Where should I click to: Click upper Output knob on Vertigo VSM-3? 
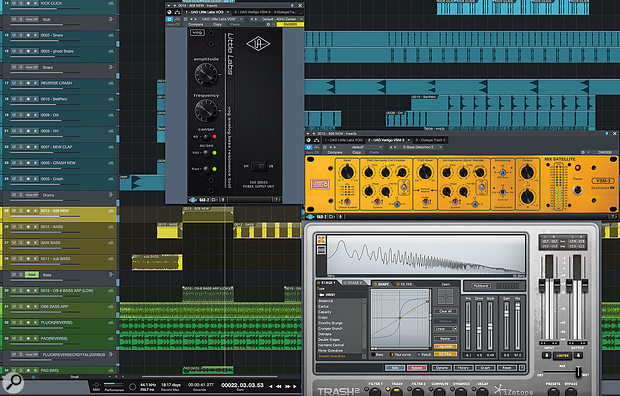(527, 172)
